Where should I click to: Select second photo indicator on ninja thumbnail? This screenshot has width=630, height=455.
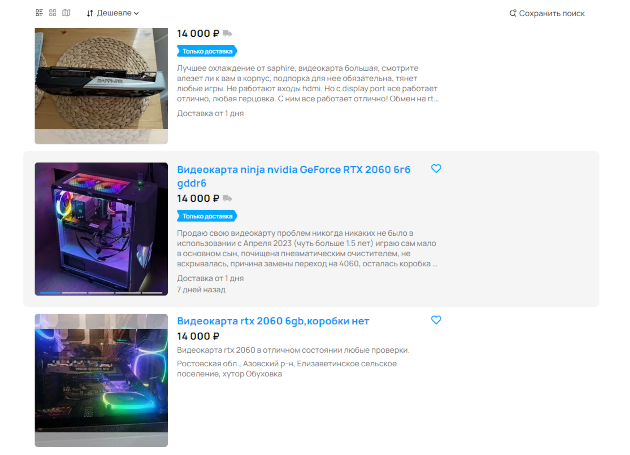coord(74,293)
